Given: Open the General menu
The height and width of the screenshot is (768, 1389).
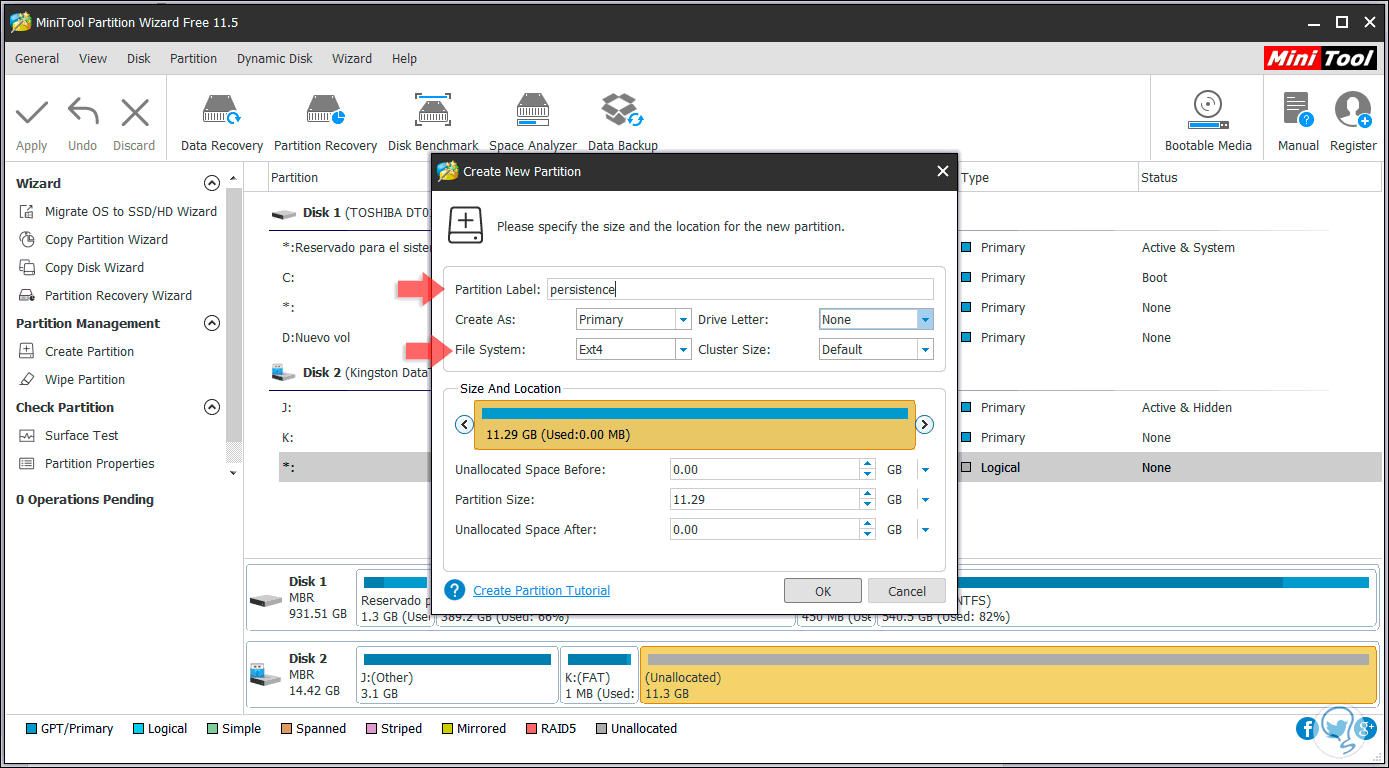Looking at the screenshot, I should [x=37, y=58].
